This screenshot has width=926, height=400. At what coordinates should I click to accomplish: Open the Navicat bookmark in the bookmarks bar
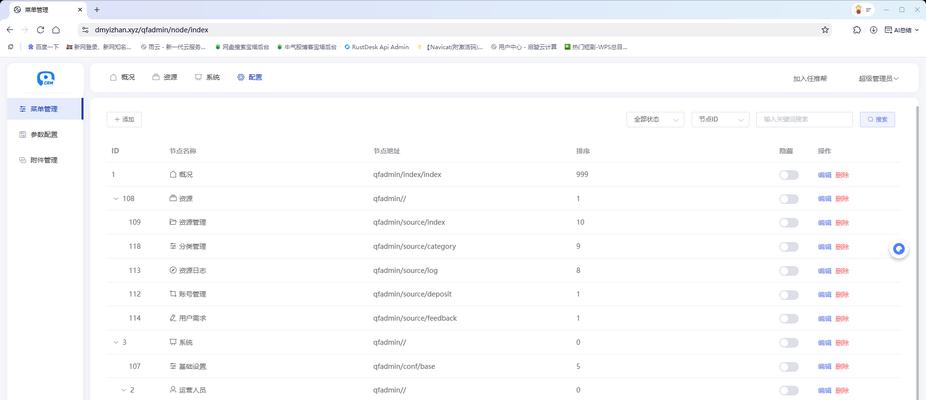(x=450, y=47)
